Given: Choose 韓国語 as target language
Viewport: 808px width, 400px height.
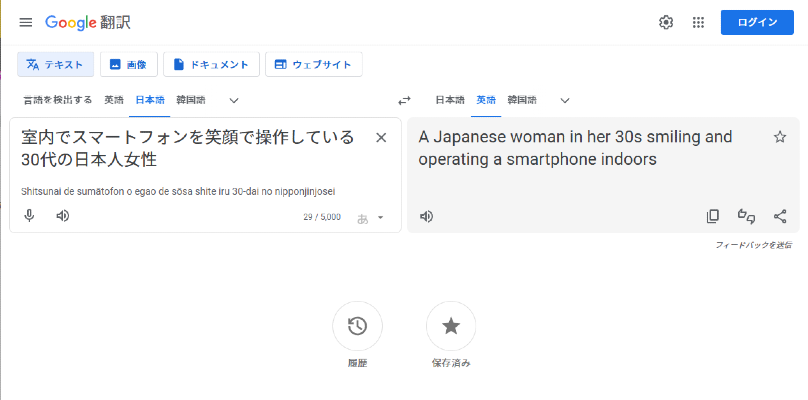Looking at the screenshot, I should (x=521, y=100).
